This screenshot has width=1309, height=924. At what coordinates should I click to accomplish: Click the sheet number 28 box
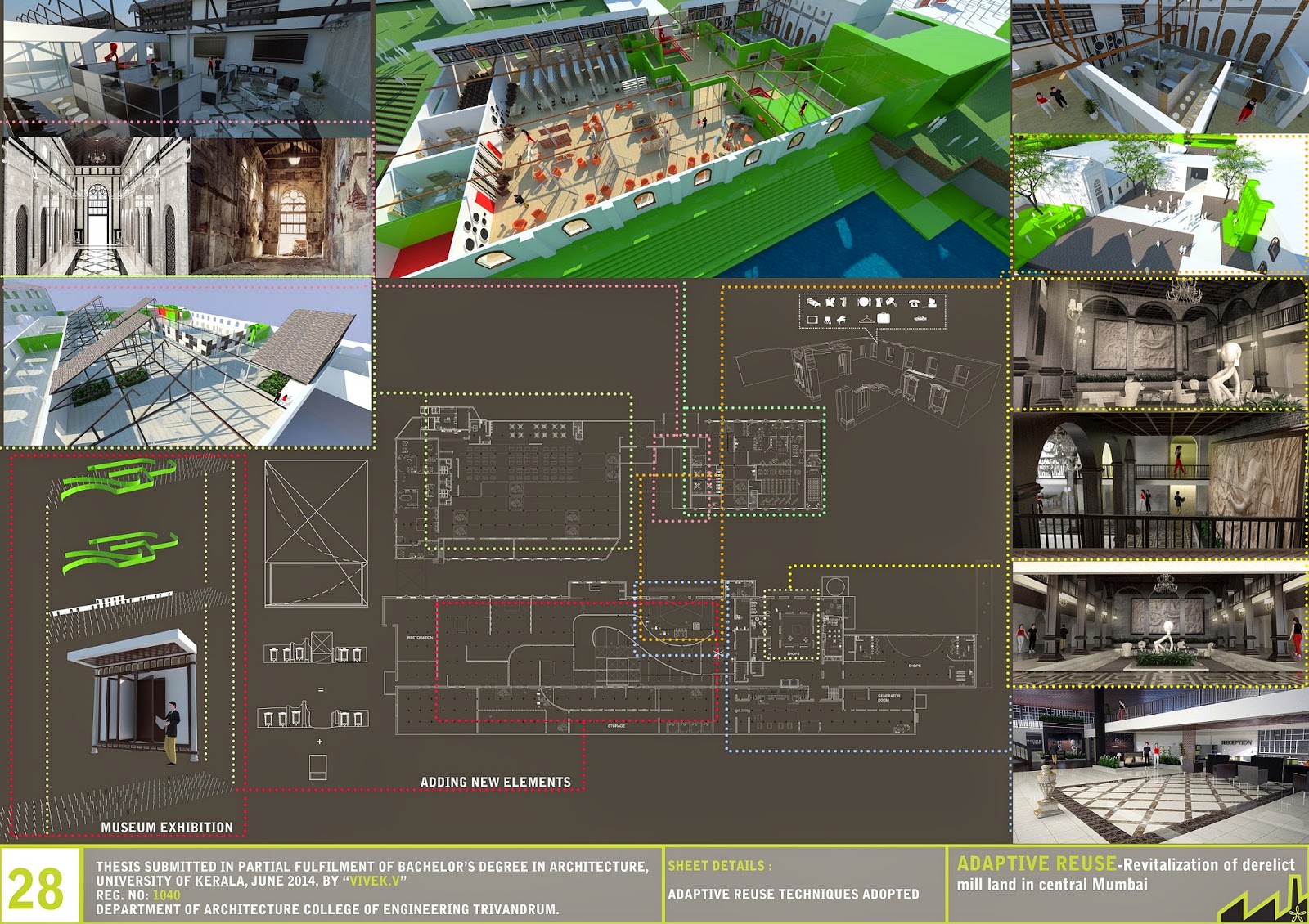tap(39, 886)
